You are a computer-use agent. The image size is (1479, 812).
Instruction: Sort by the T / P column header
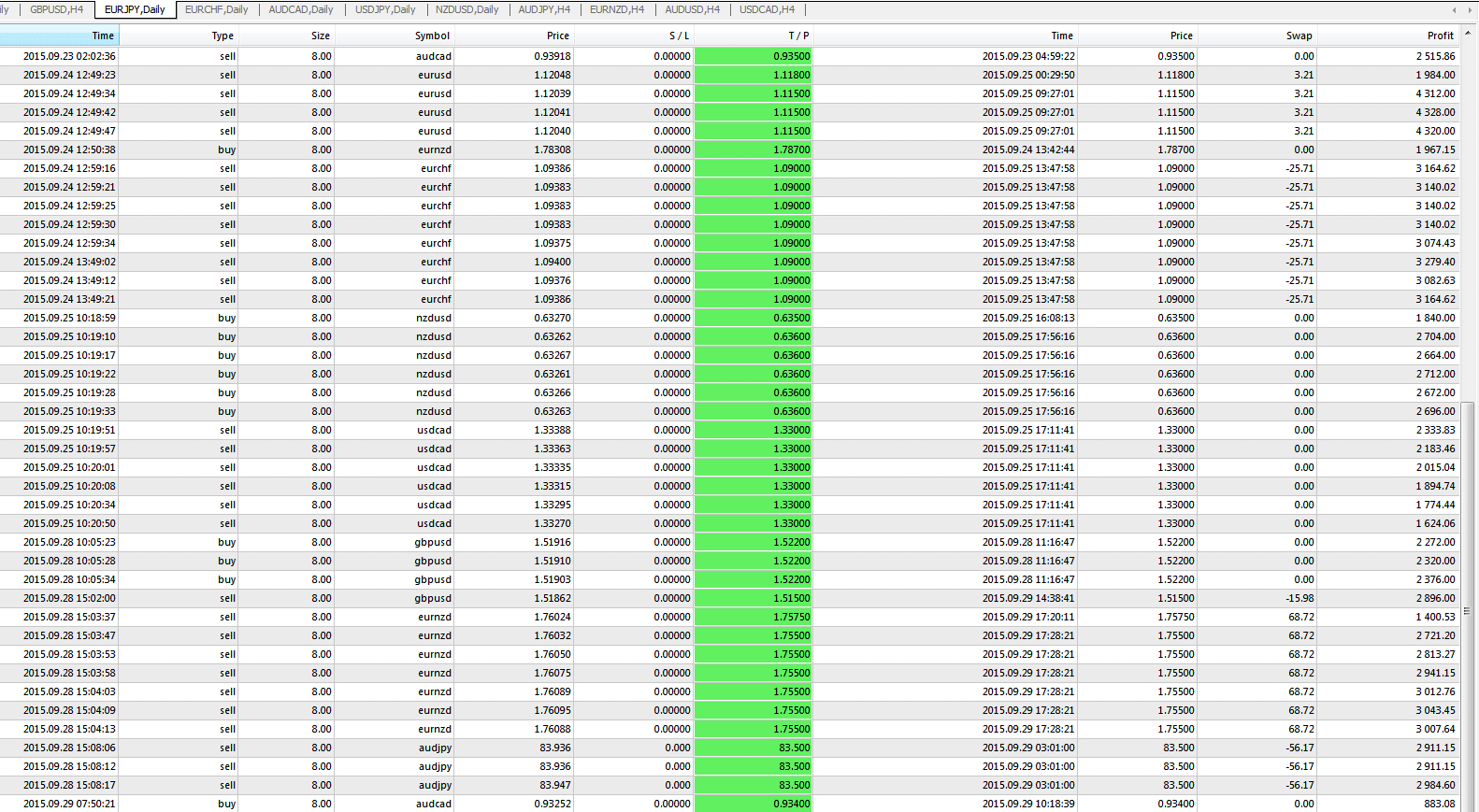point(754,36)
